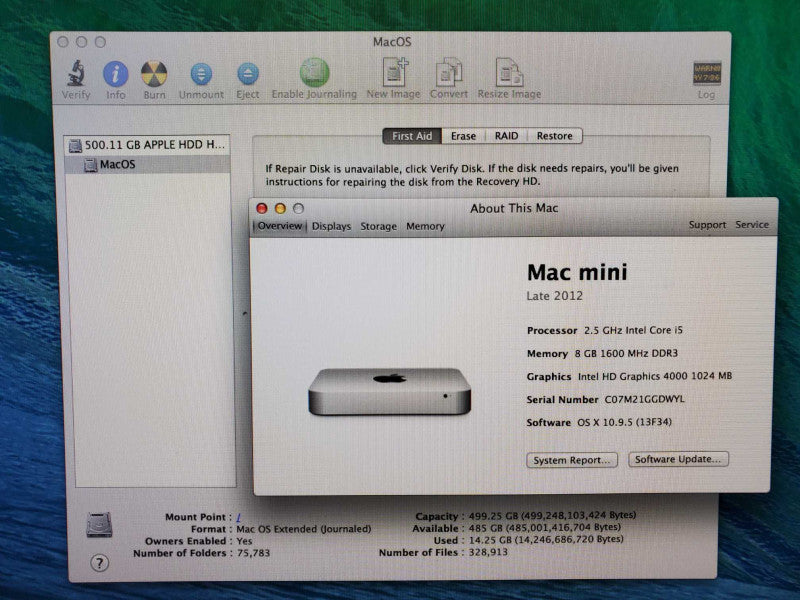The width and height of the screenshot is (800, 600).
Task: Click Enable Journaling toolbar icon
Action: click(x=314, y=72)
